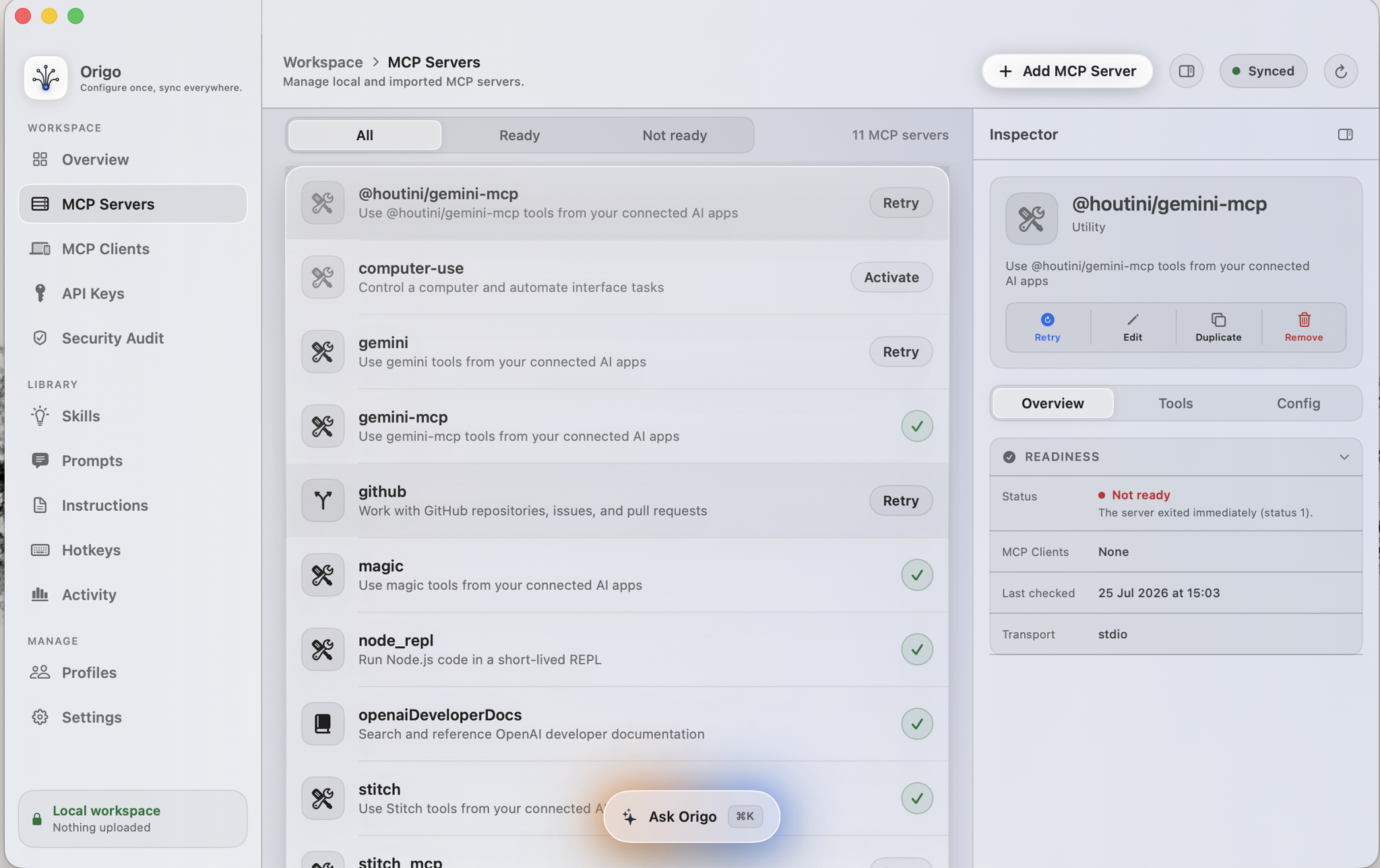The height and width of the screenshot is (868, 1380).
Task: Click the MCP Servers sidebar icon
Action: pyautogui.click(x=40, y=204)
